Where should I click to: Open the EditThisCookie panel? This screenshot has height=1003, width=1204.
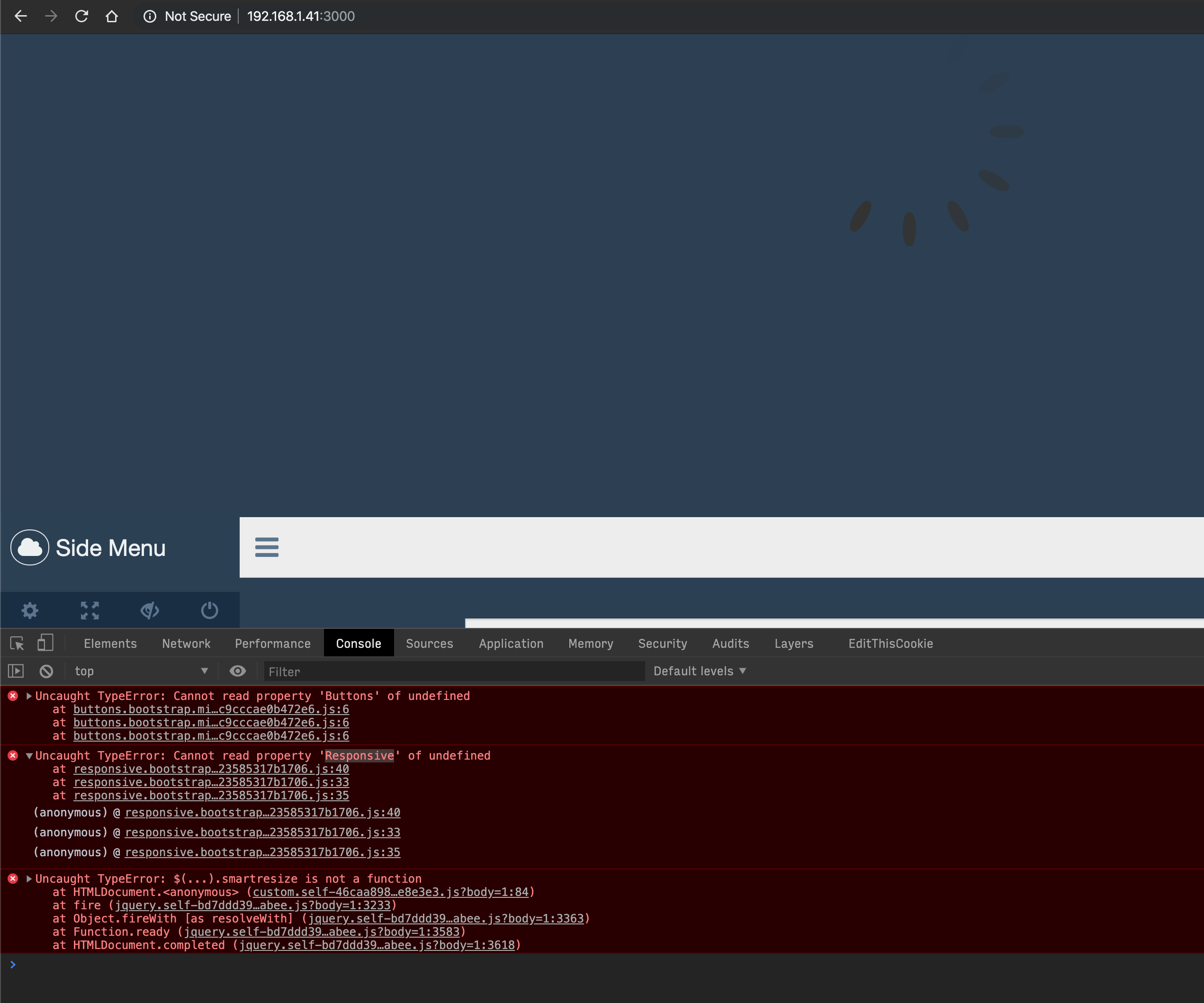click(x=890, y=643)
